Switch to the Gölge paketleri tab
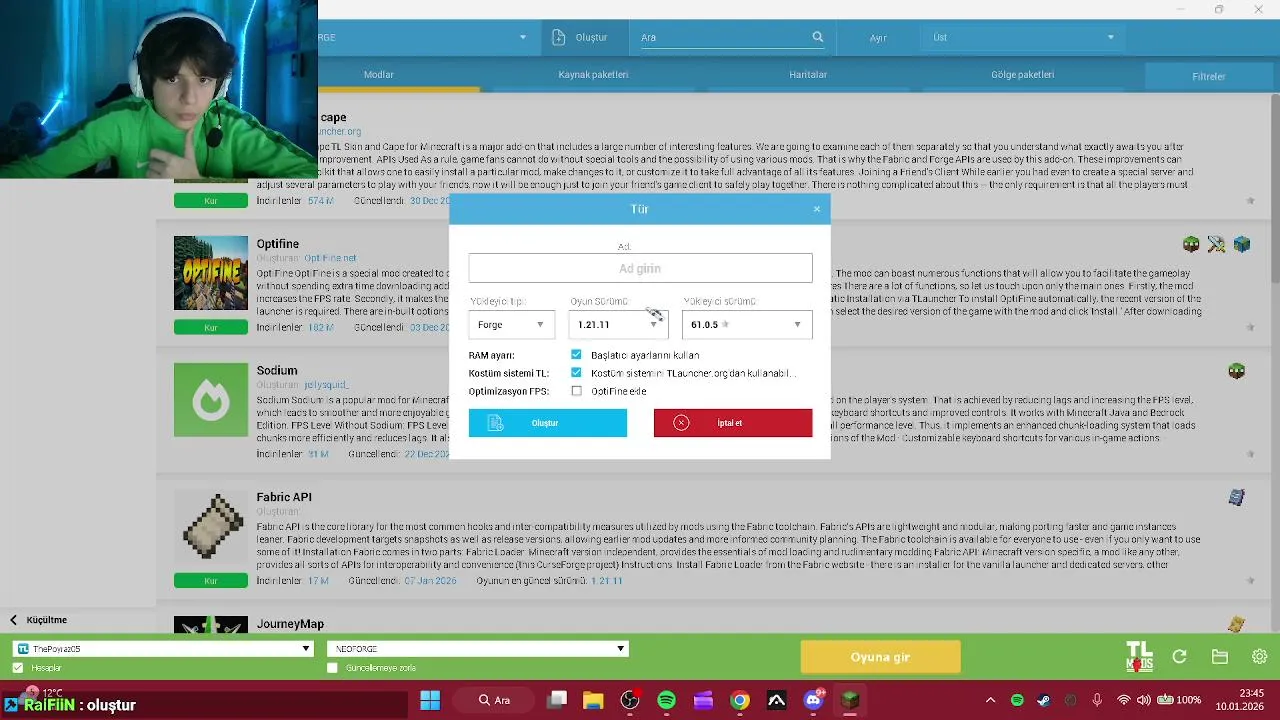1280x720 pixels. [x=1022, y=75]
